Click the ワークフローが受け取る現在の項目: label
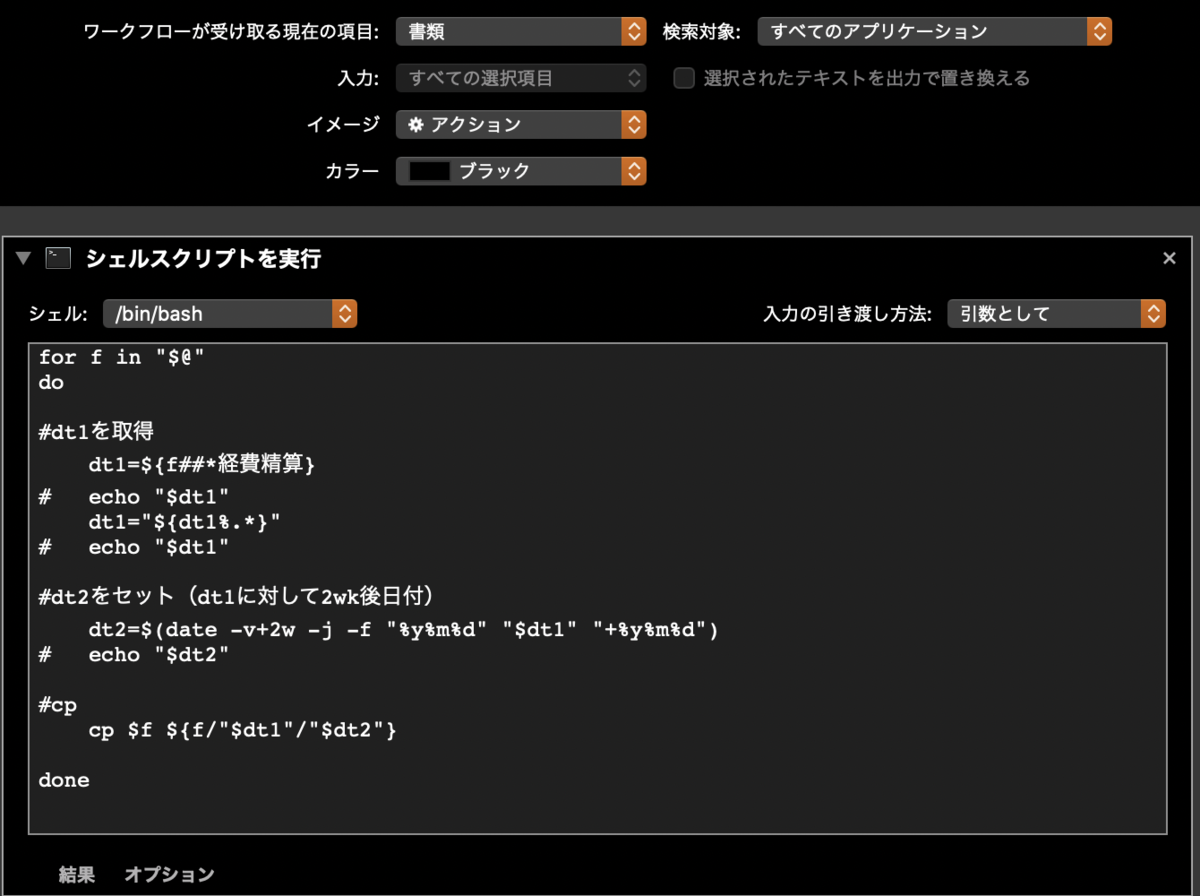This screenshot has width=1200, height=896. pos(232,32)
